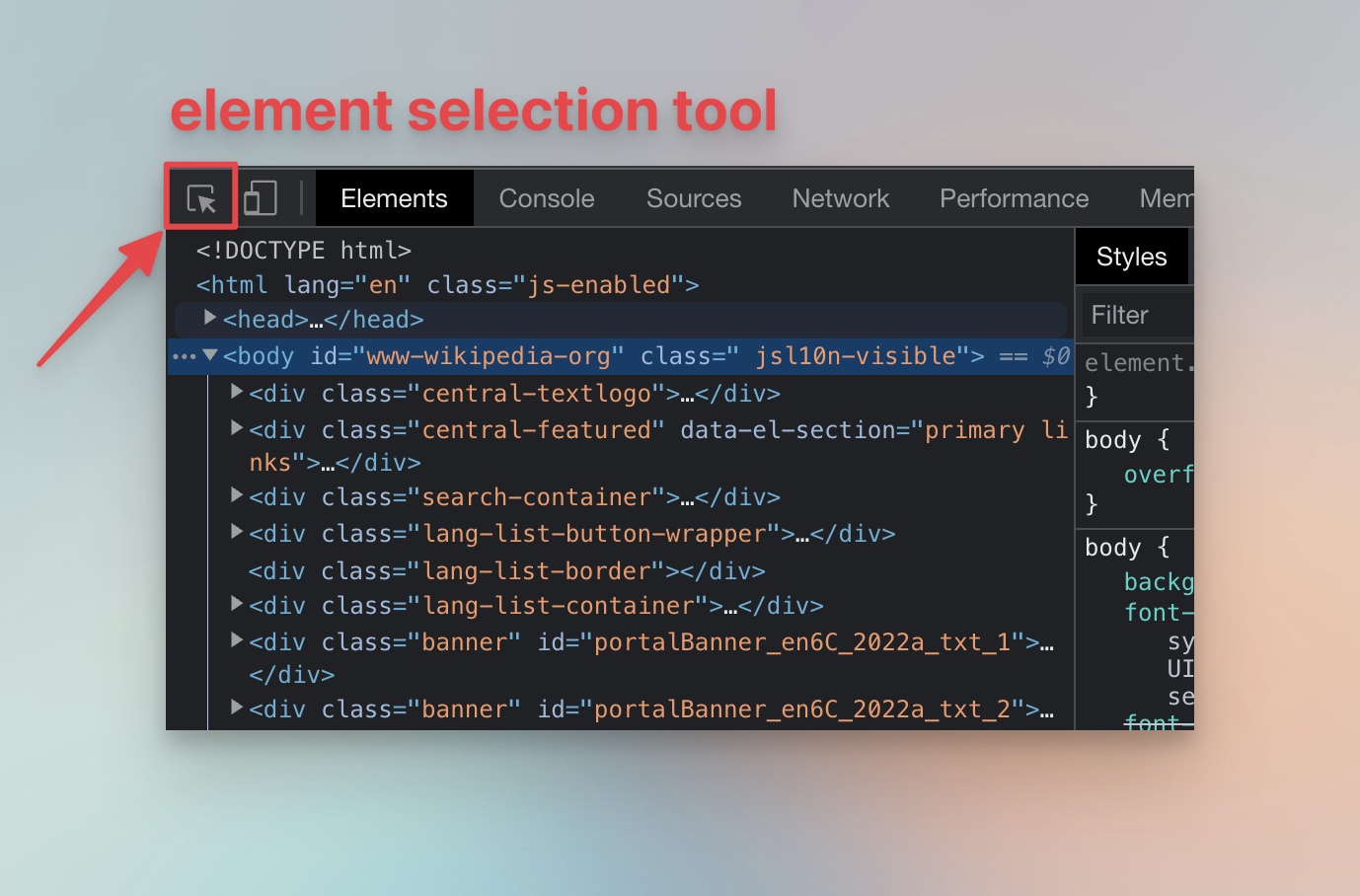This screenshot has height=896, width=1360.
Task: Open the Sources tab
Action: 694,197
